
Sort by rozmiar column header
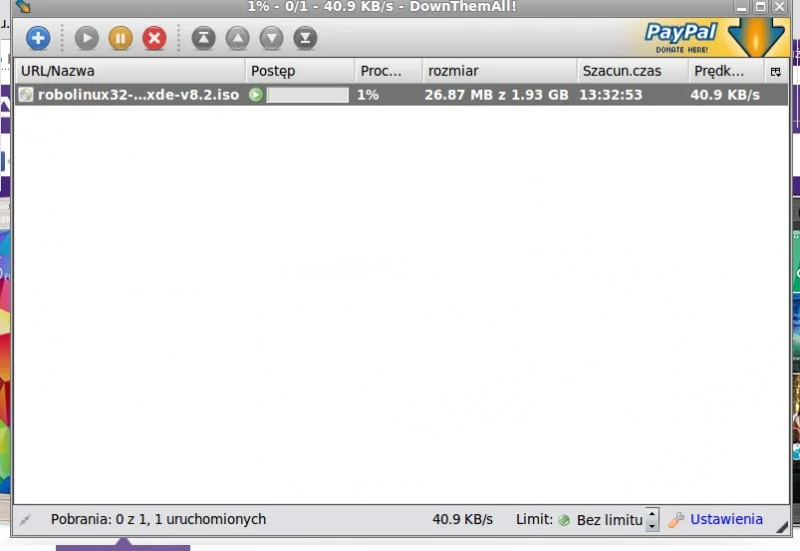click(500, 71)
